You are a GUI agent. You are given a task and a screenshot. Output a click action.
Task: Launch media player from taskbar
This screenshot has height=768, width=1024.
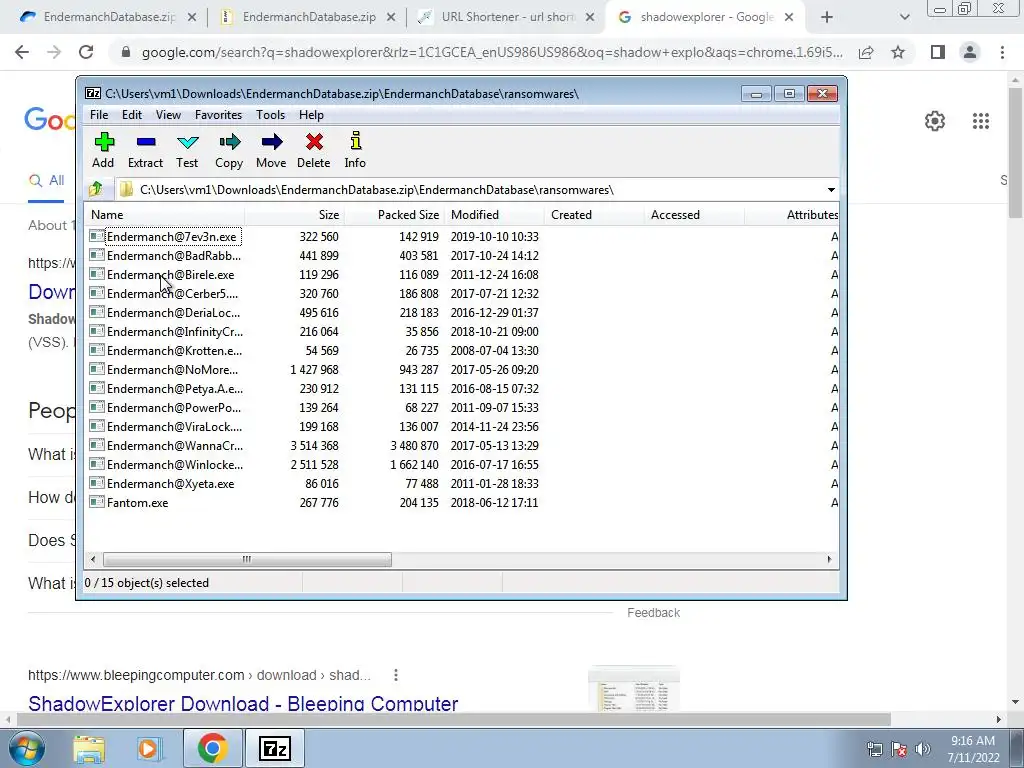point(149,748)
